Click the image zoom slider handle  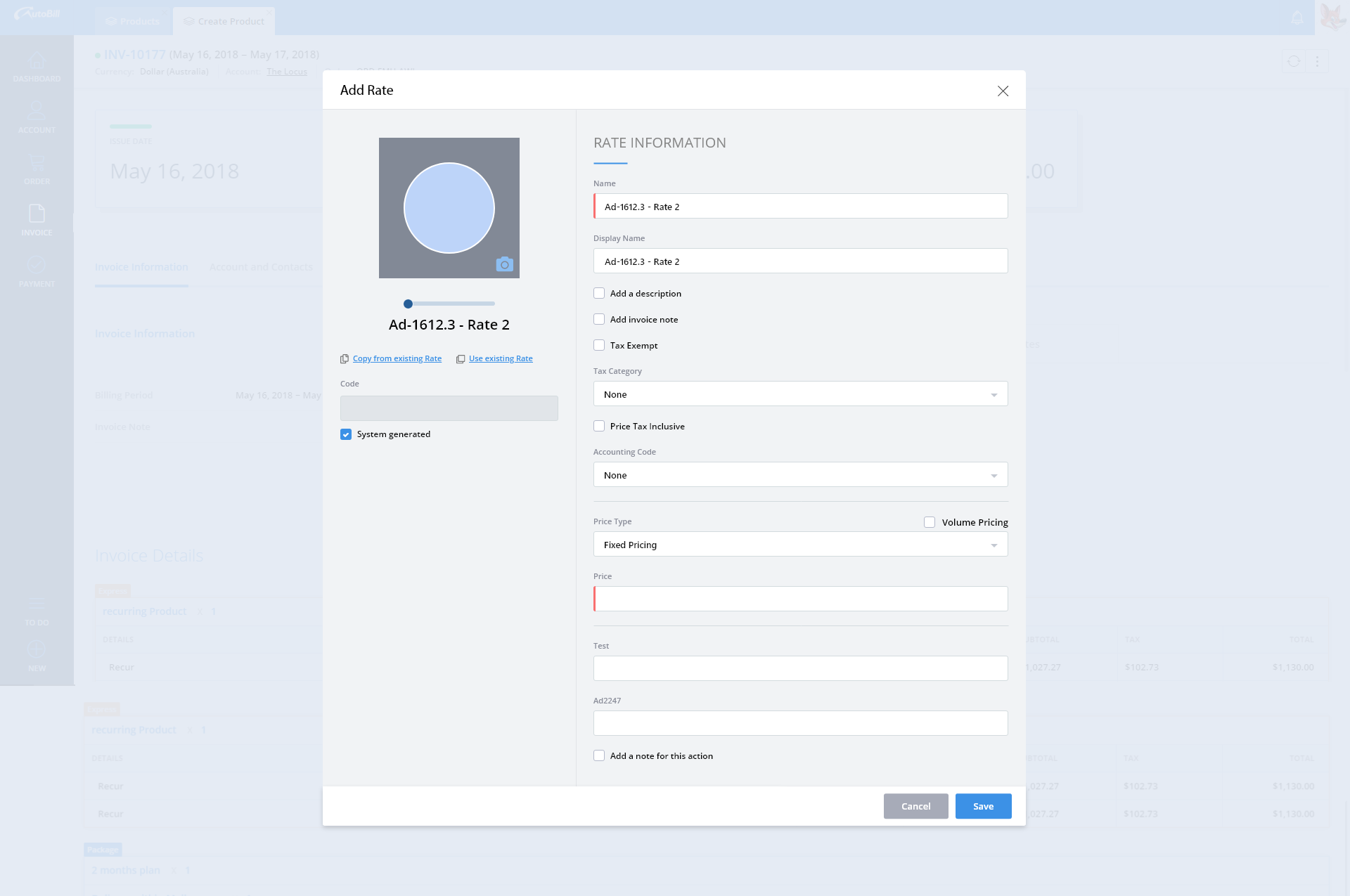click(x=408, y=304)
